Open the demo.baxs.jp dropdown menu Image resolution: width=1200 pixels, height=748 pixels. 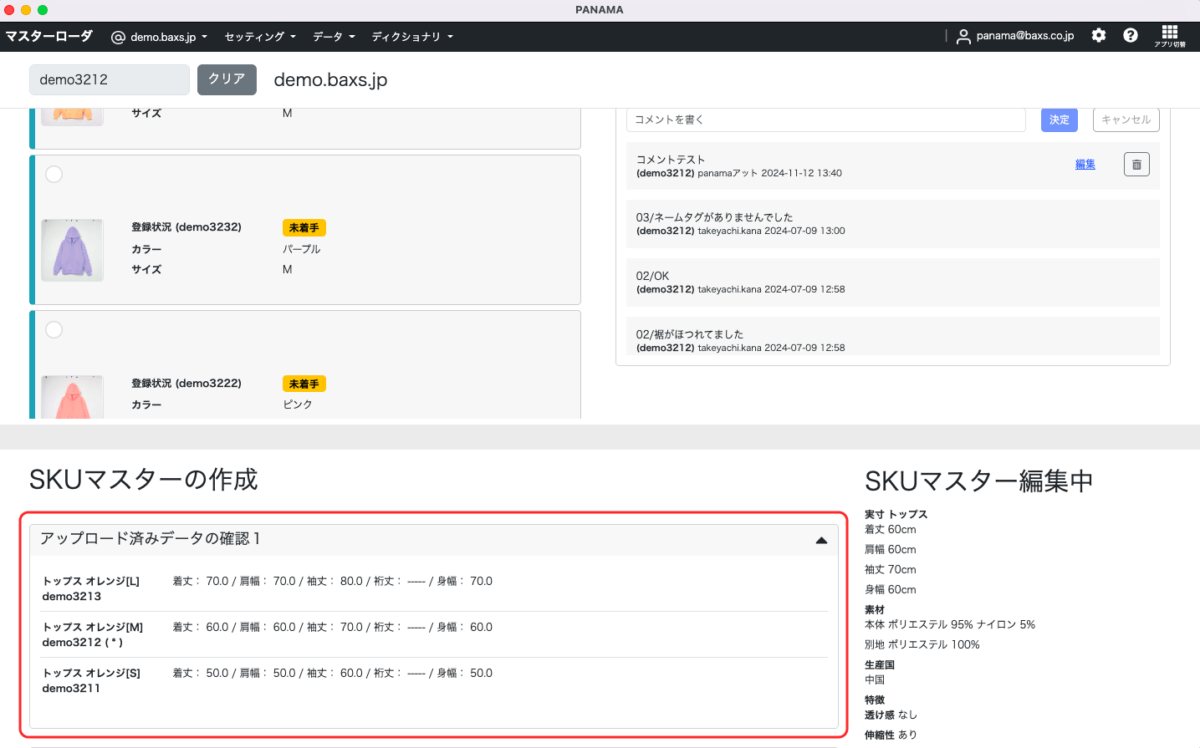click(168, 37)
